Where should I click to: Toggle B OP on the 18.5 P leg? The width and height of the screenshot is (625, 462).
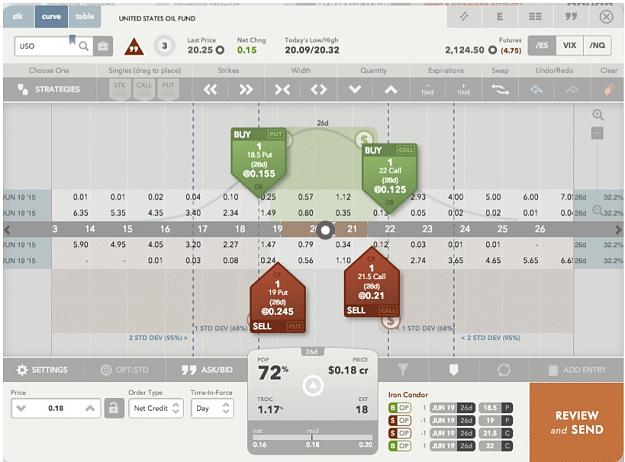click(399, 408)
